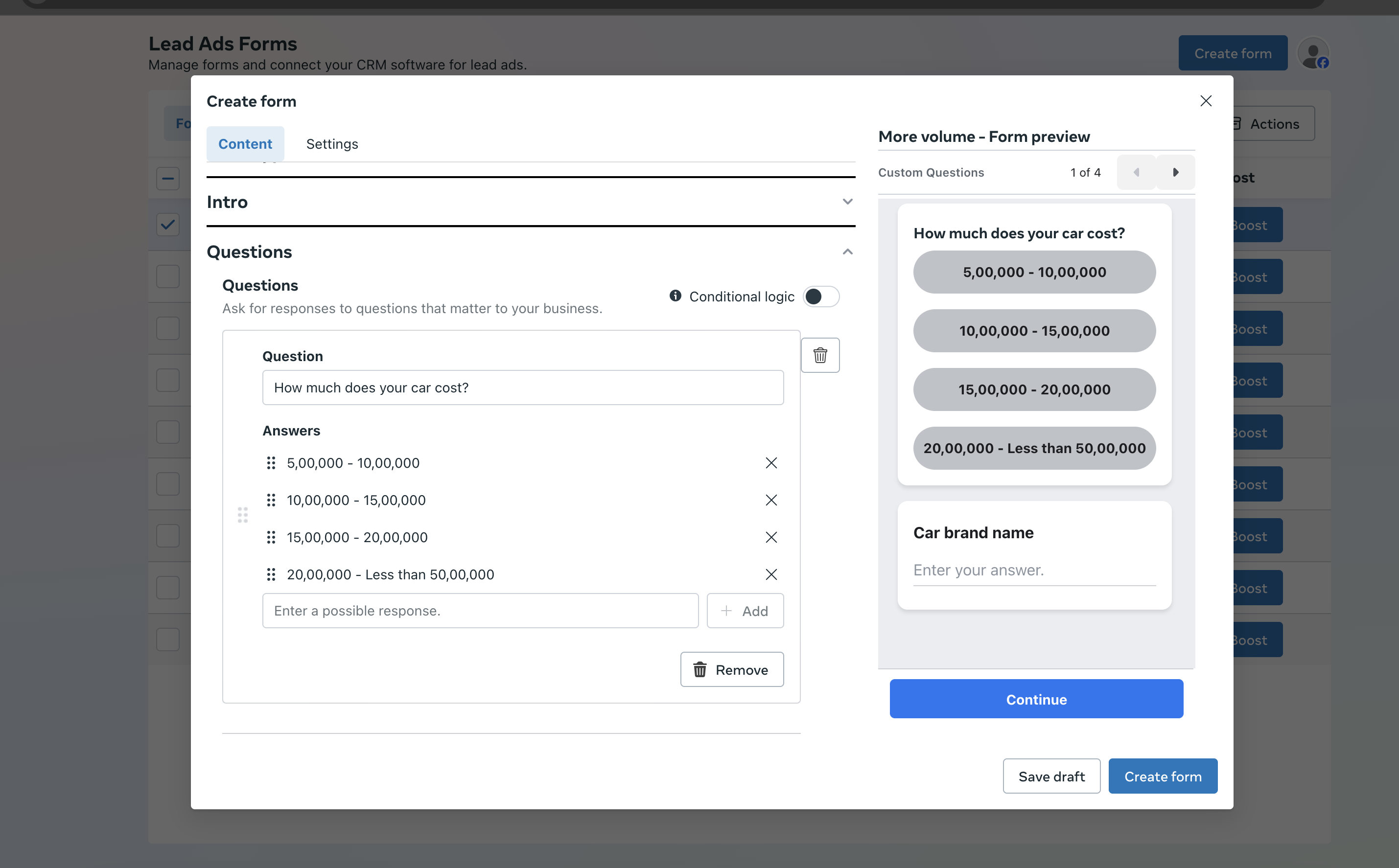Click the Save draft button
This screenshot has width=1399, height=868.
tap(1051, 776)
